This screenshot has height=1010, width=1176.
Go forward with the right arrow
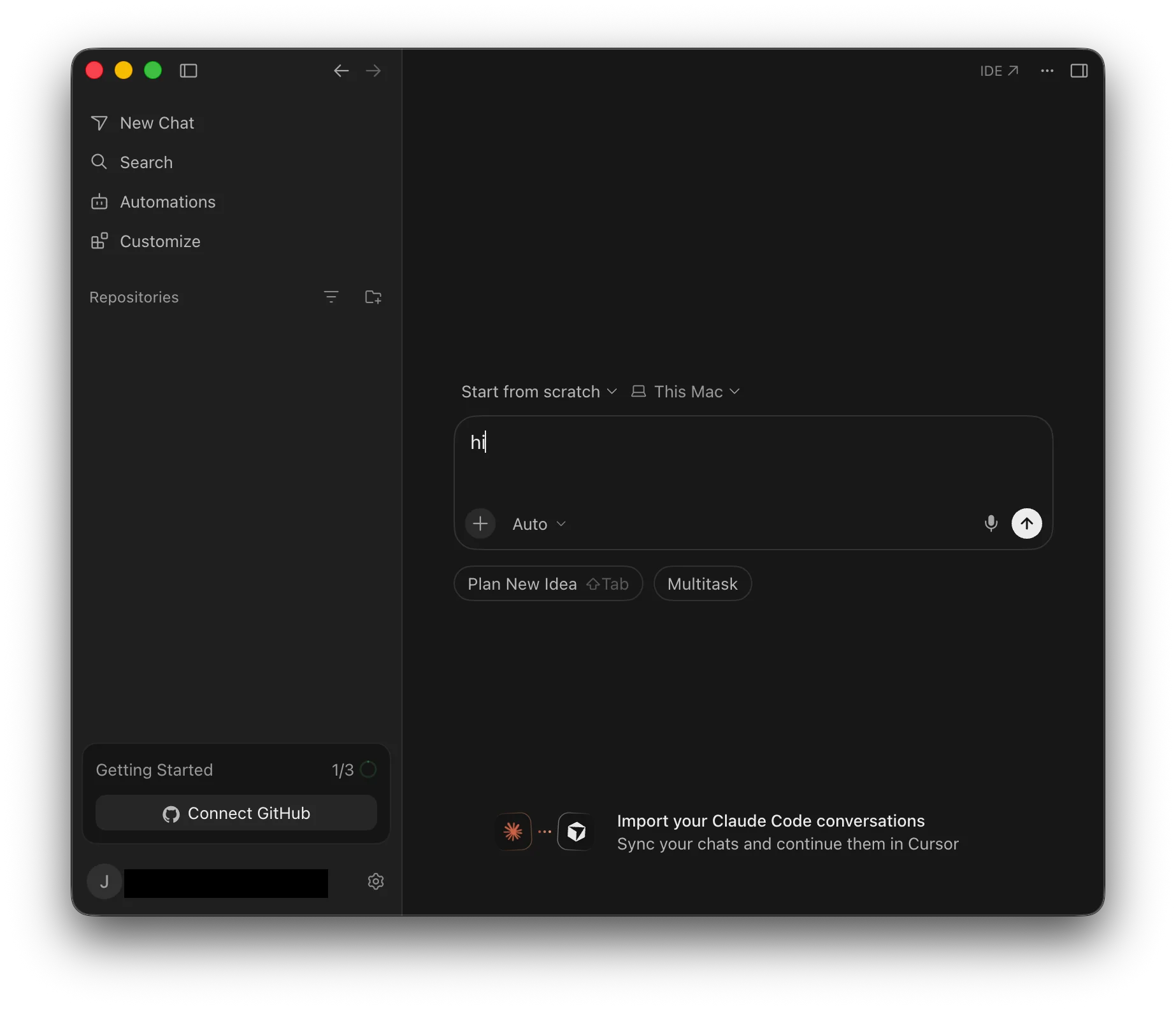373,71
